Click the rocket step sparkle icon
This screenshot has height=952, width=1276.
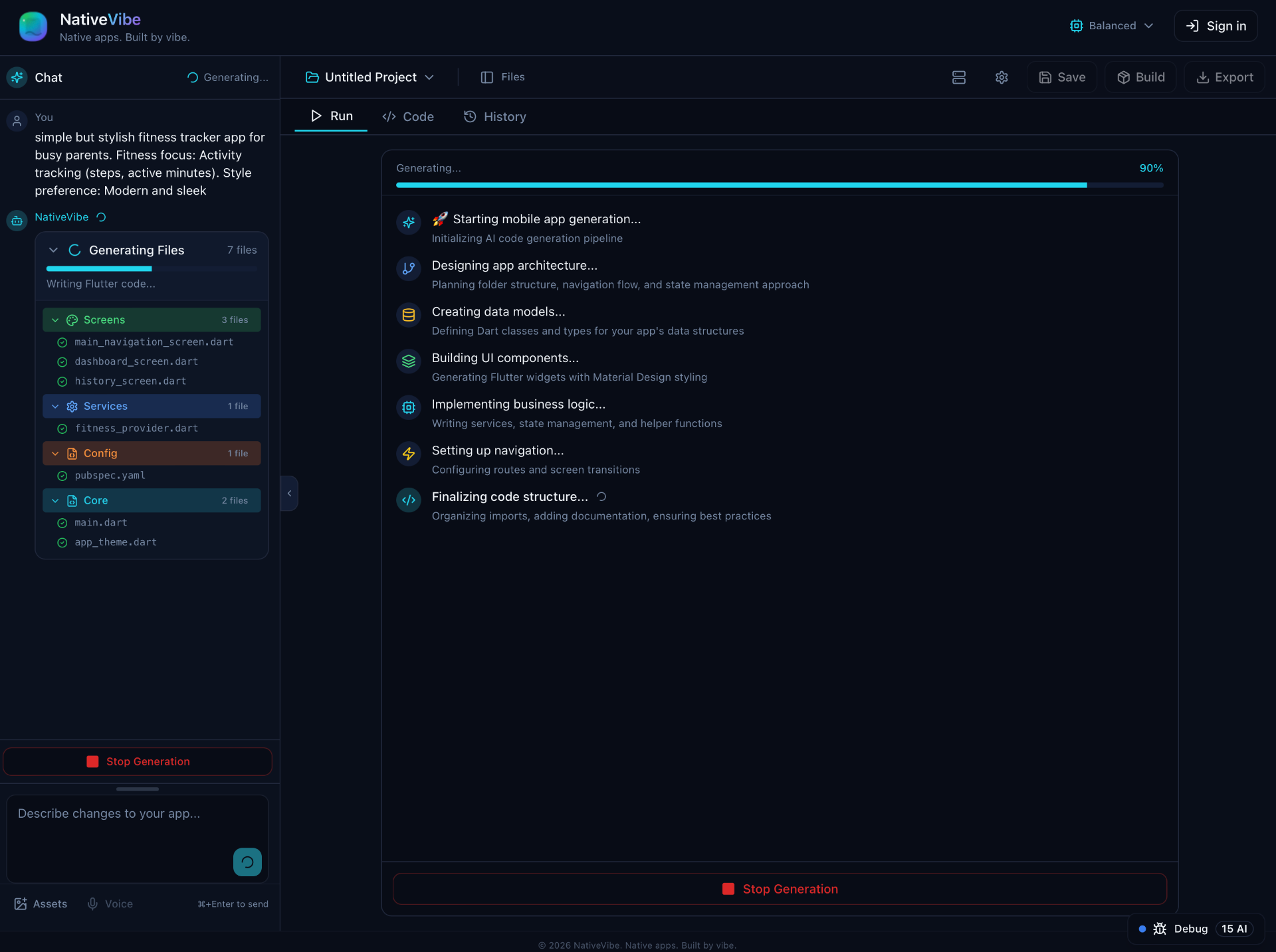pyautogui.click(x=409, y=222)
